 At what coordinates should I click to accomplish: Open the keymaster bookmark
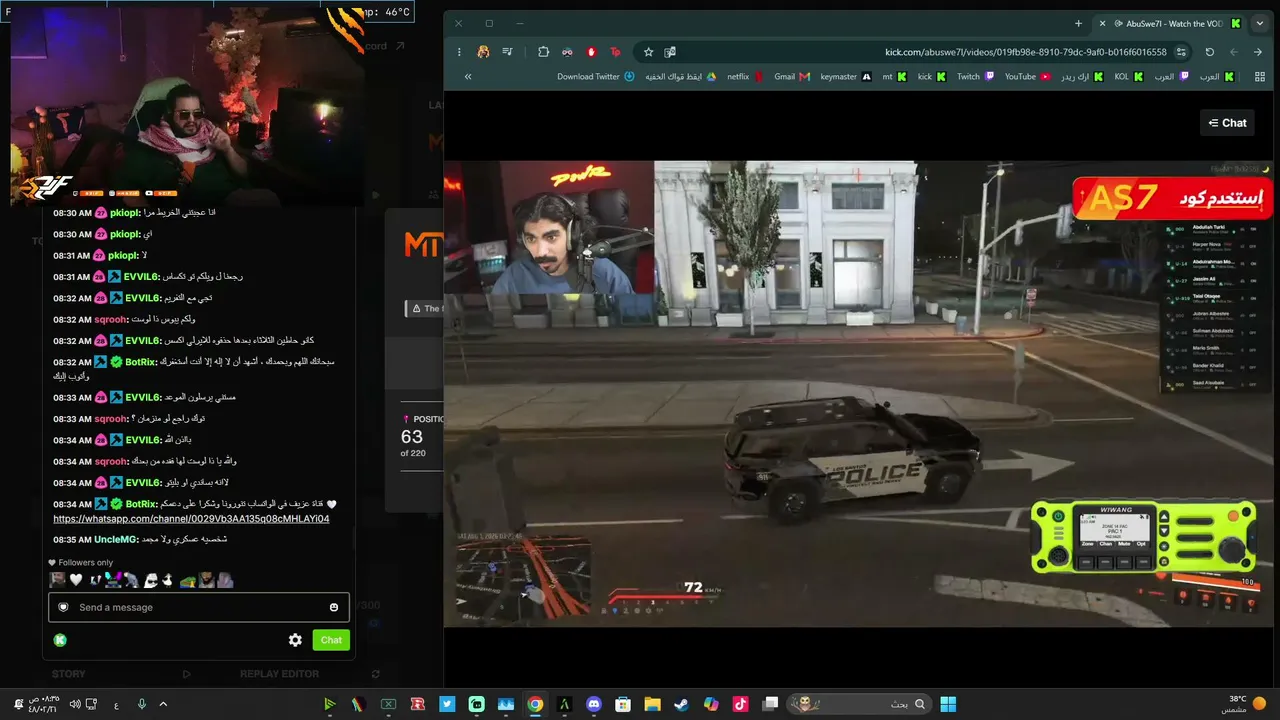pos(845,77)
